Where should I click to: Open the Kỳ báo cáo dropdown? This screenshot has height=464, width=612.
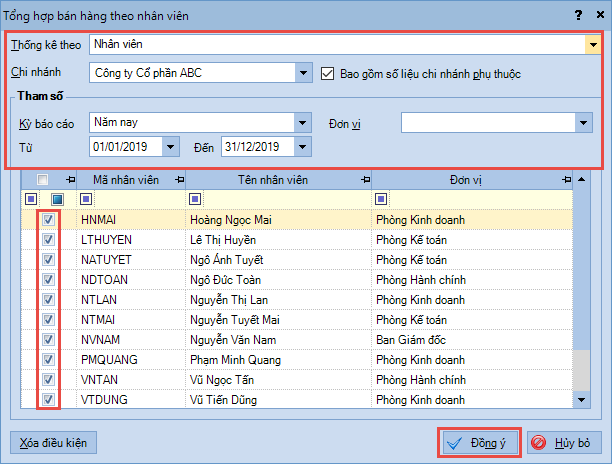[303, 122]
